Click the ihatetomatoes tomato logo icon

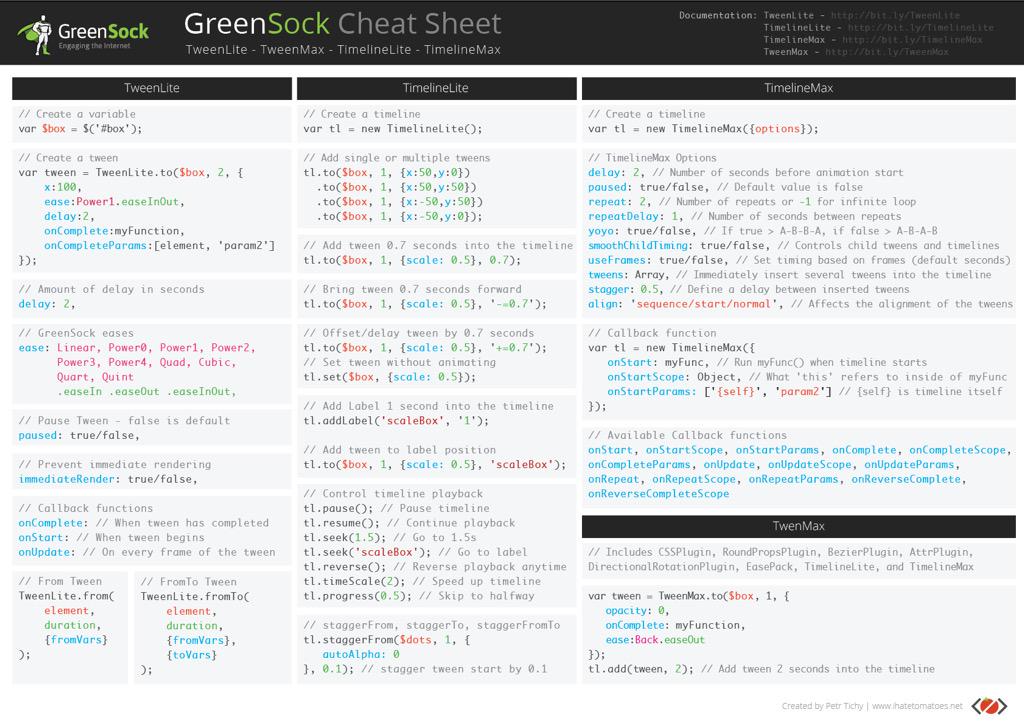(989, 705)
